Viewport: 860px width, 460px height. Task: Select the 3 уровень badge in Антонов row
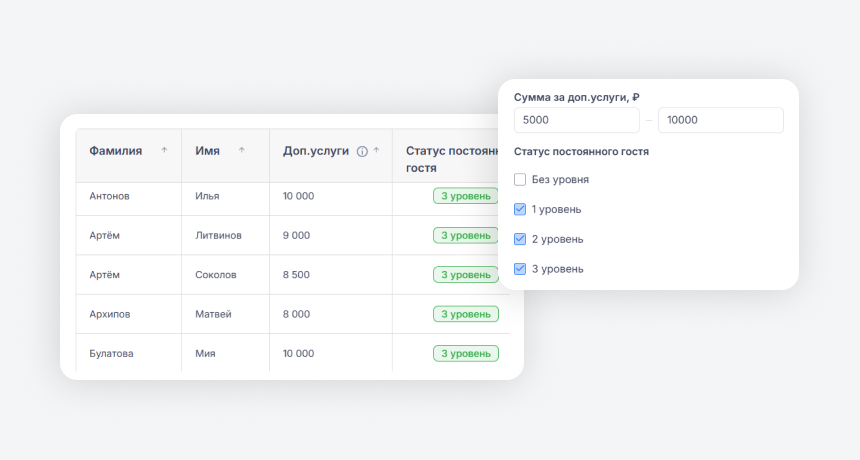pos(465,196)
